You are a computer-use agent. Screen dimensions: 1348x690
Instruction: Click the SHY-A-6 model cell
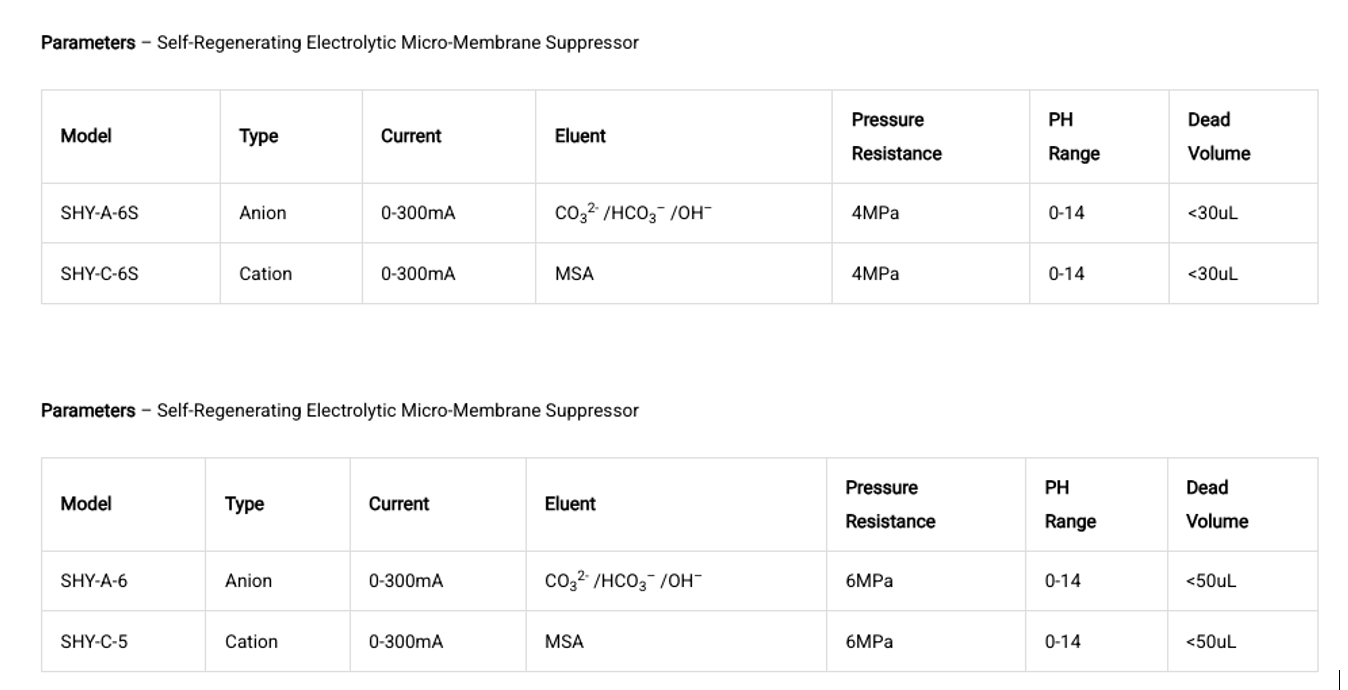(94, 581)
